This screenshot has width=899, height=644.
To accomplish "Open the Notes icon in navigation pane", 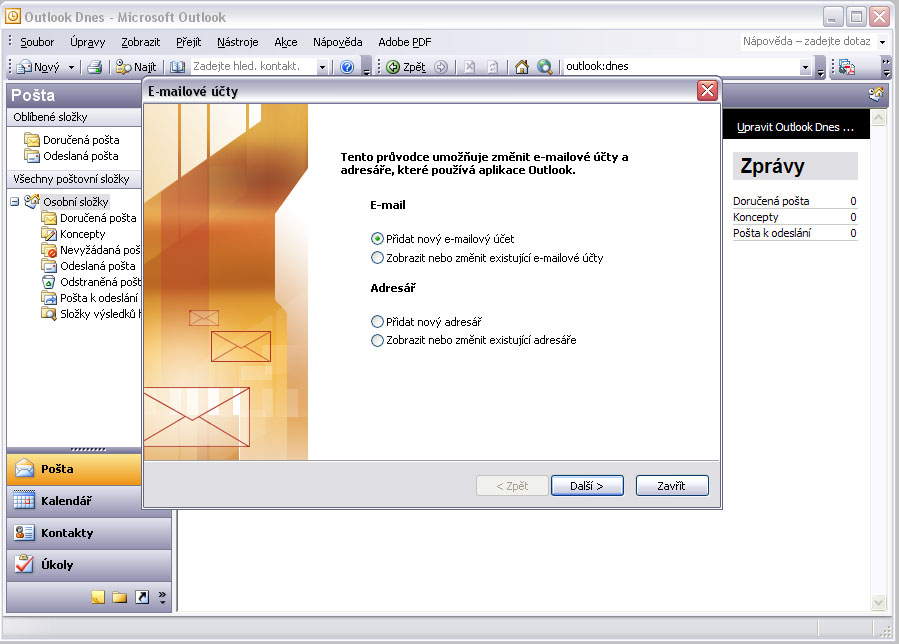I will [97, 597].
